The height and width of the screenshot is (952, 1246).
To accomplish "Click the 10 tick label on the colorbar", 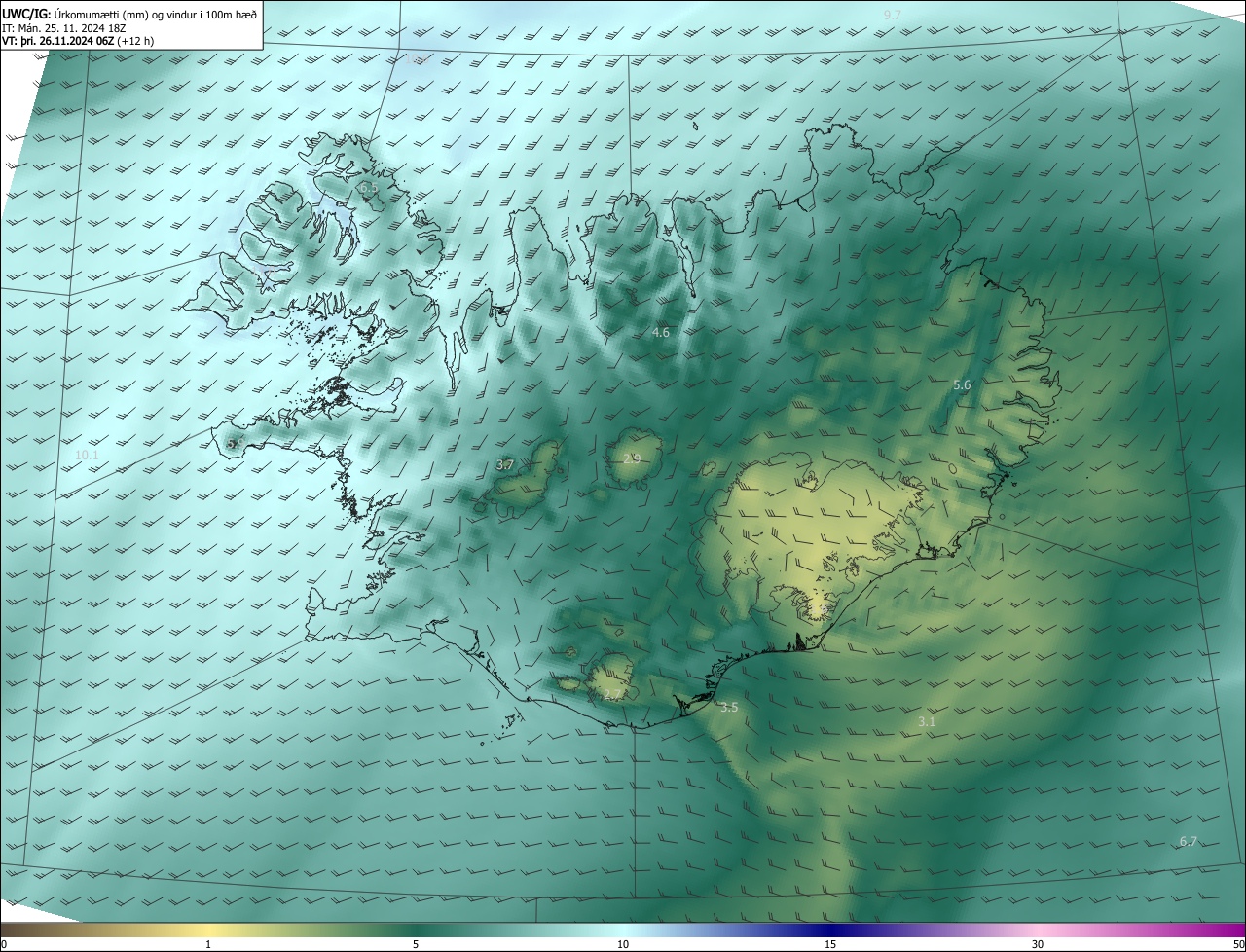I will pos(623,944).
